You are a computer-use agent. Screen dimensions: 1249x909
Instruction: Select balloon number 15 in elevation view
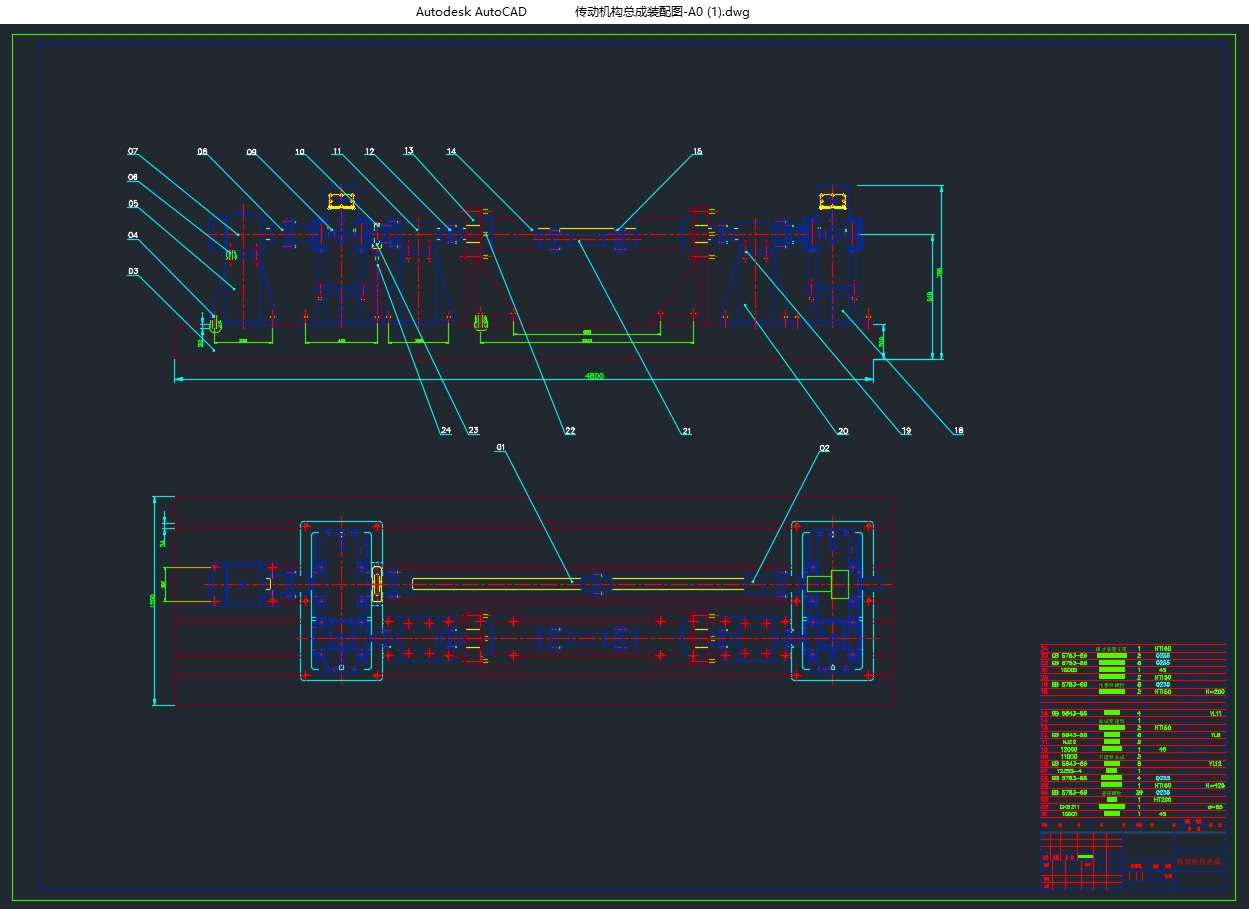click(697, 152)
